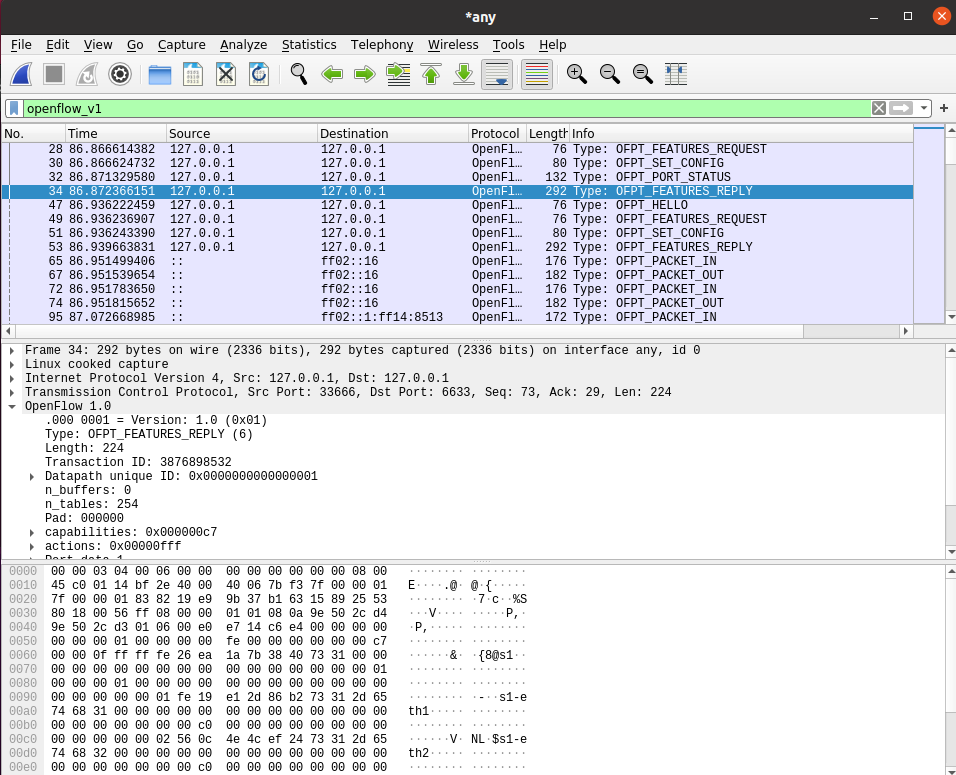This screenshot has height=775, width=956.
Task: Restart the current capture
Action: point(87,74)
